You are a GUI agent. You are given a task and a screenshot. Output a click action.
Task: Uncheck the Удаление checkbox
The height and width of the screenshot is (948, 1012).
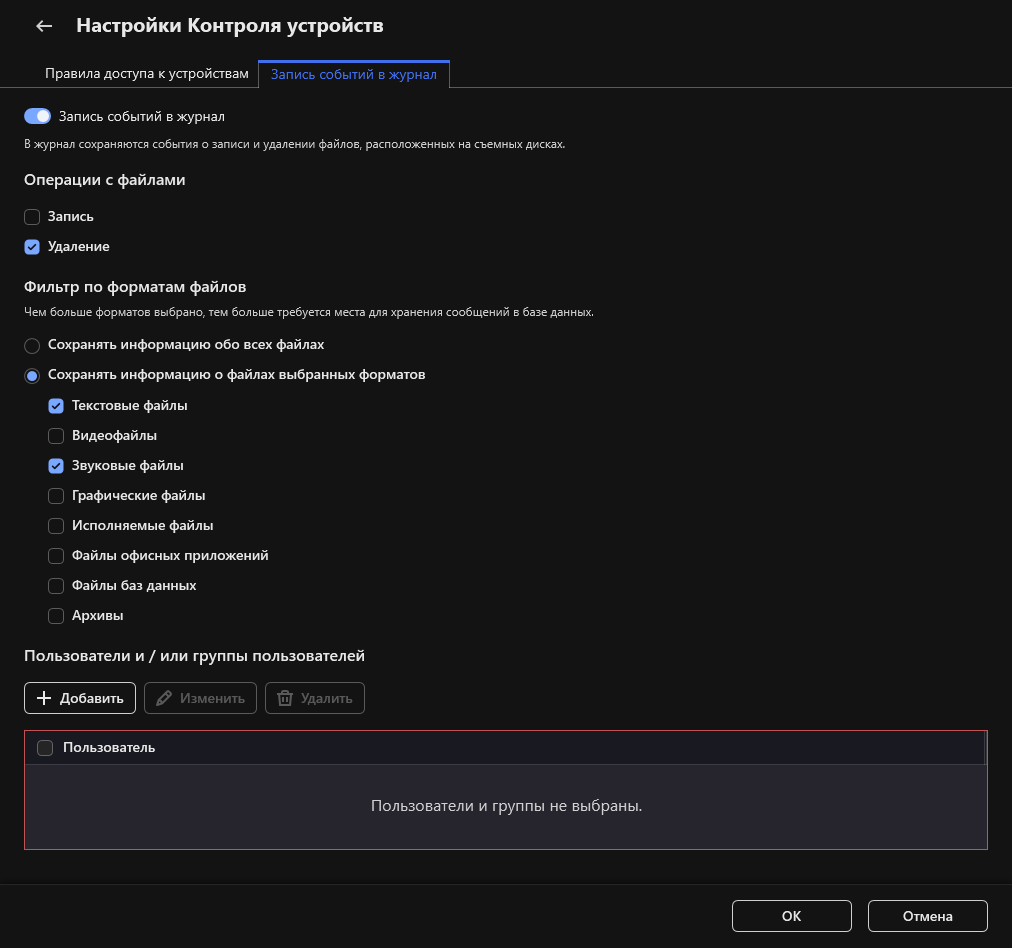coord(32,246)
